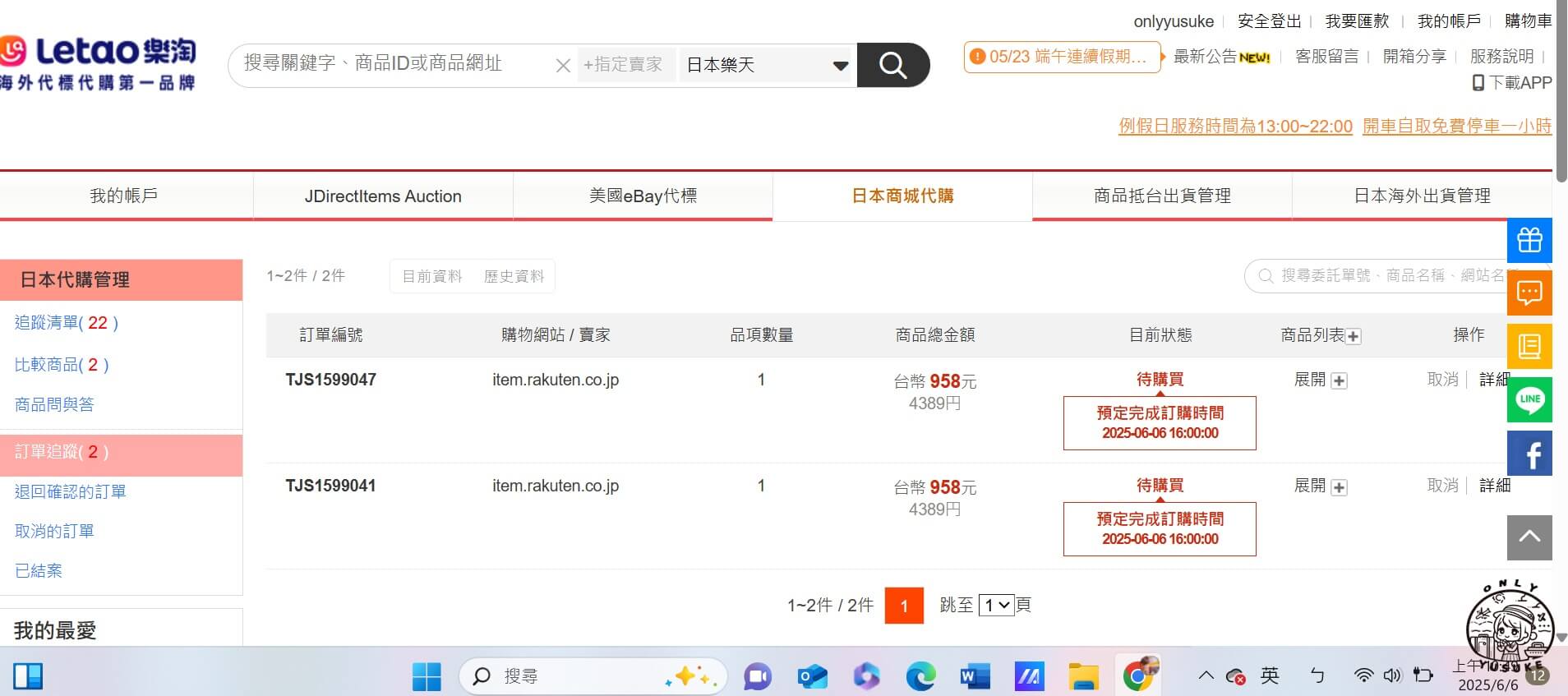Click 開車自取免費停車一小時 link
Viewport: 1568px width, 696px height.
coord(1457,127)
